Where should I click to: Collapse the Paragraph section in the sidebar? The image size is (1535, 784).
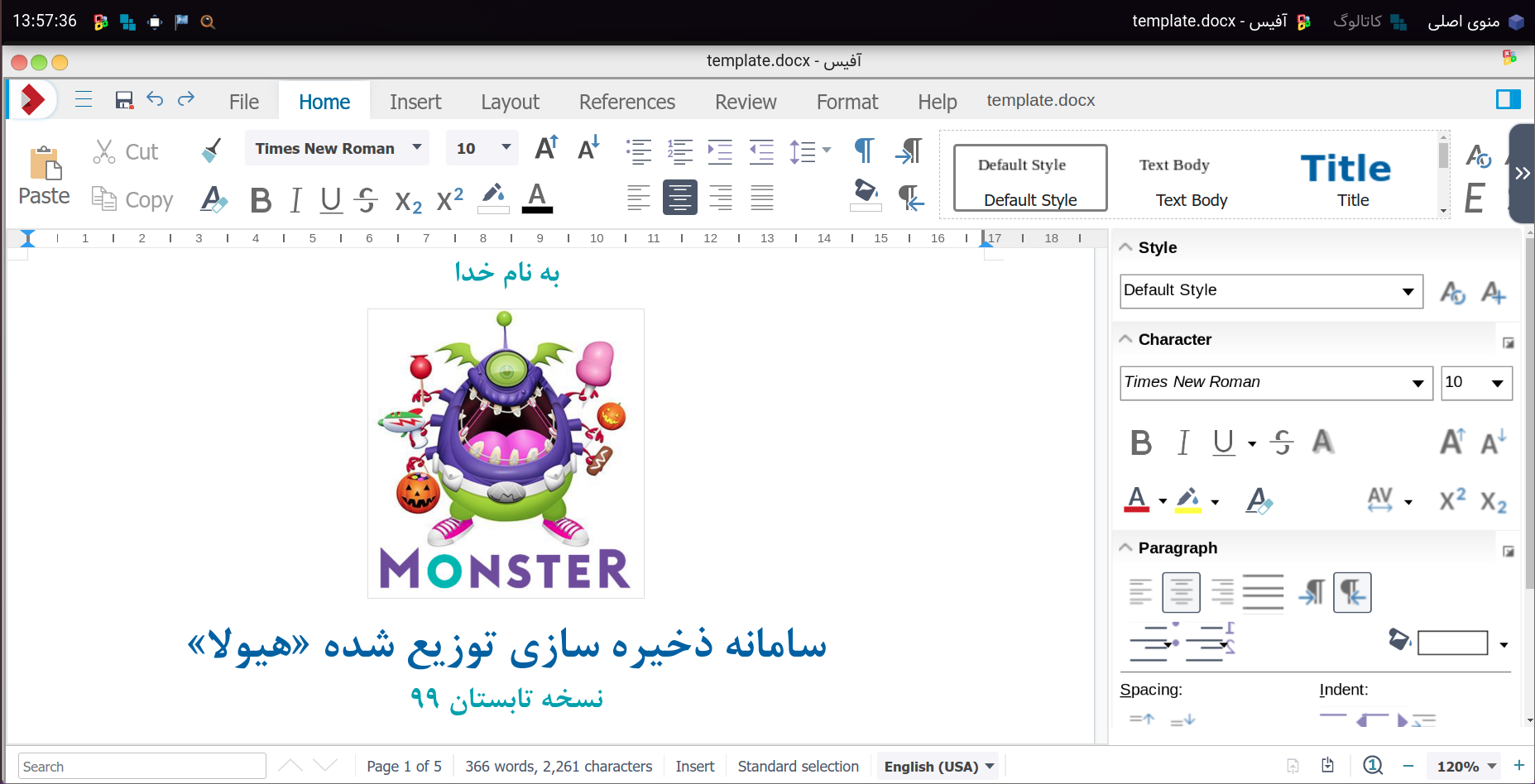tap(1125, 547)
